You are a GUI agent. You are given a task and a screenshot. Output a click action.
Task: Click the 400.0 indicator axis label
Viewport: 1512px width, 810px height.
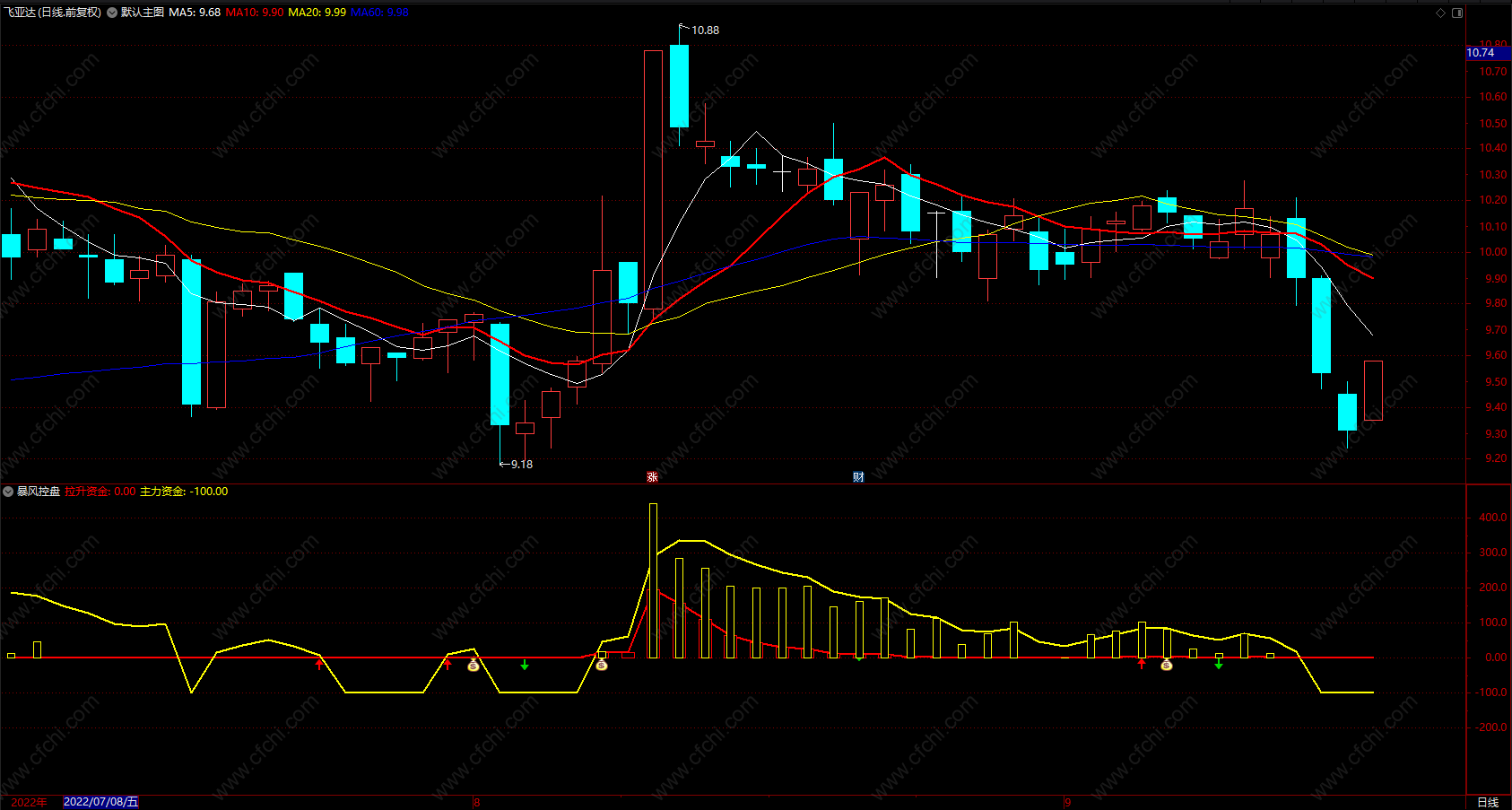1493,518
